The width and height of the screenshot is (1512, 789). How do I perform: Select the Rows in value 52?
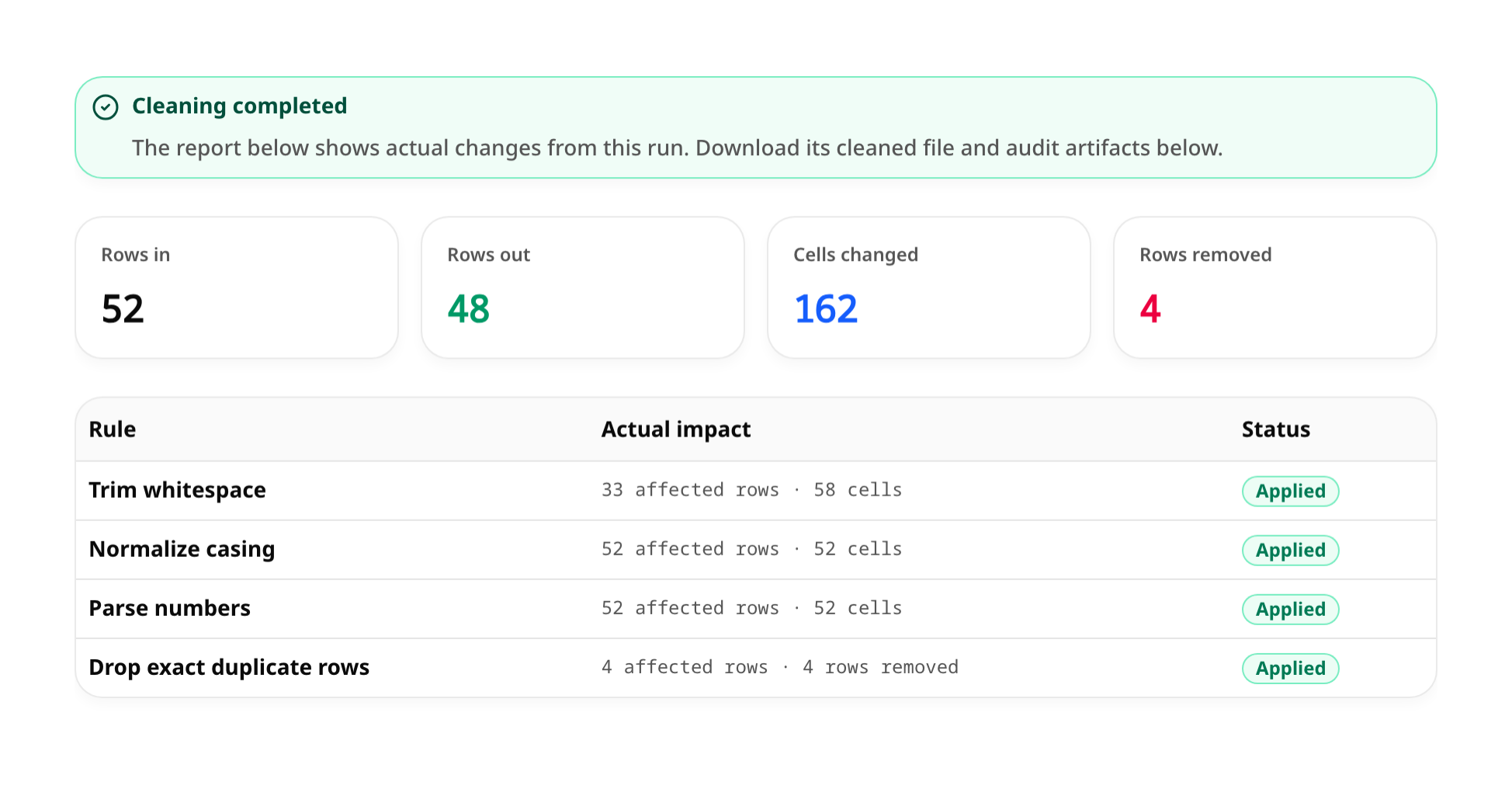(x=123, y=309)
